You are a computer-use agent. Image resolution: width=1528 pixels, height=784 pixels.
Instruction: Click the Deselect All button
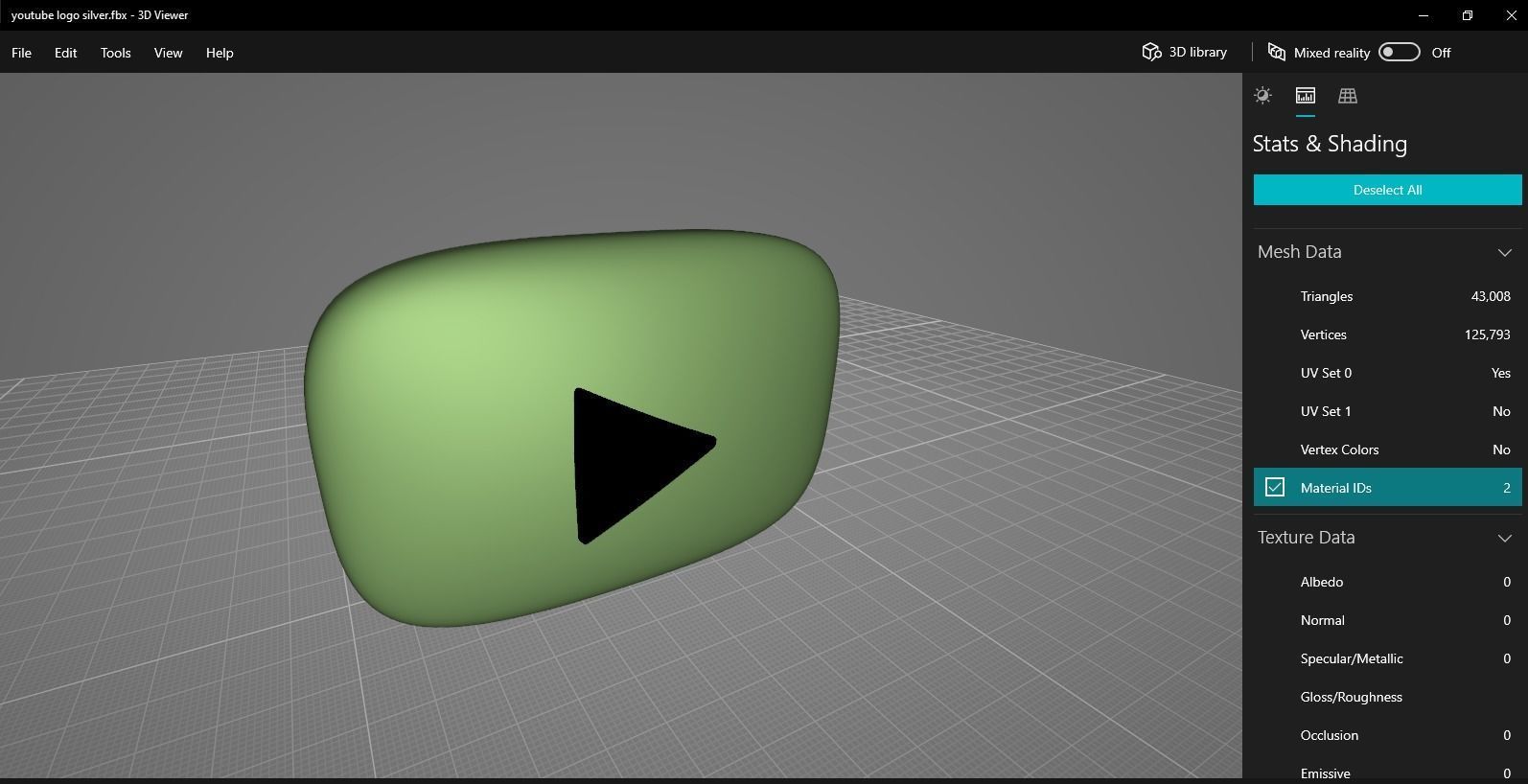point(1387,190)
